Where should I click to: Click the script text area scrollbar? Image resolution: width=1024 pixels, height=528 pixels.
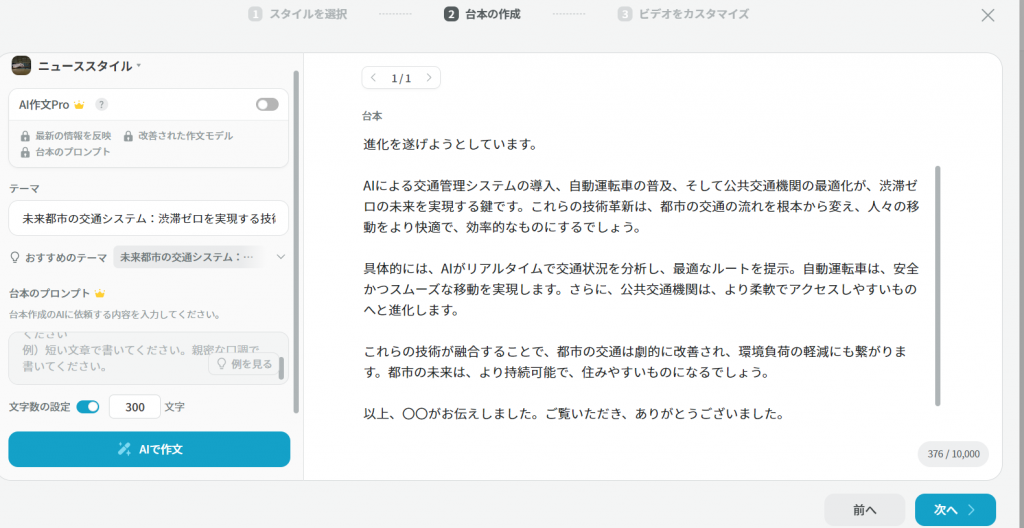[x=937, y=285]
